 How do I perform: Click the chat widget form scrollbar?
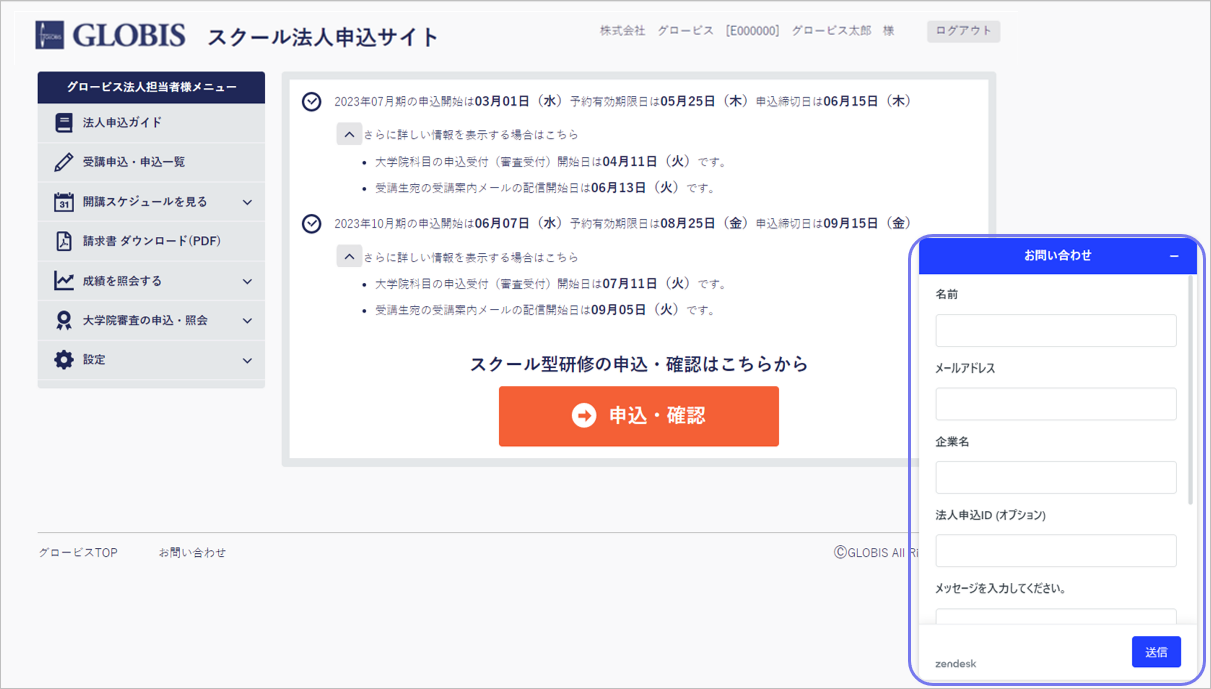(x=1190, y=390)
